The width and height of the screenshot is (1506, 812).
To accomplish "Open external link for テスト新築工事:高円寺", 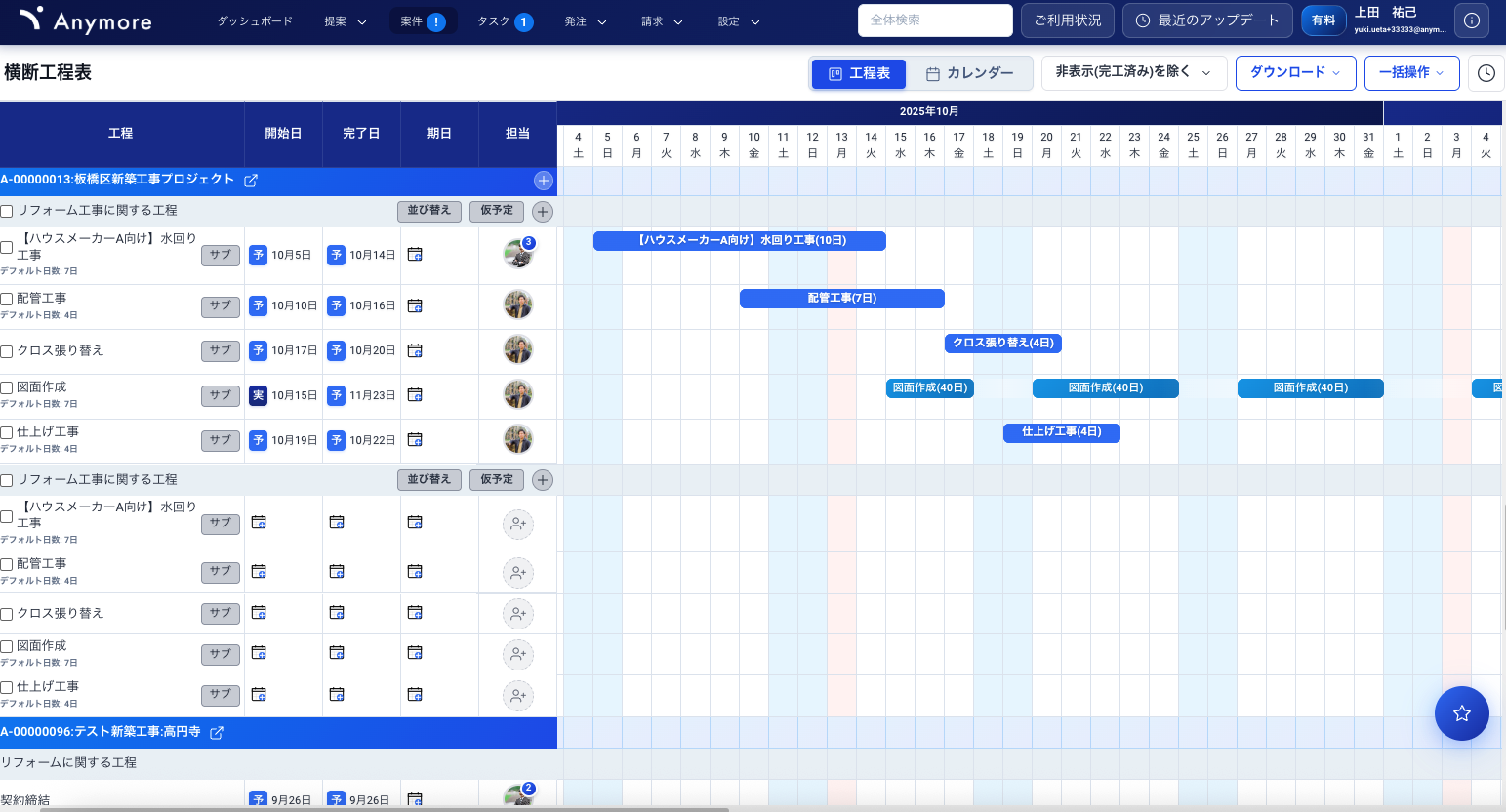I will coord(217,733).
